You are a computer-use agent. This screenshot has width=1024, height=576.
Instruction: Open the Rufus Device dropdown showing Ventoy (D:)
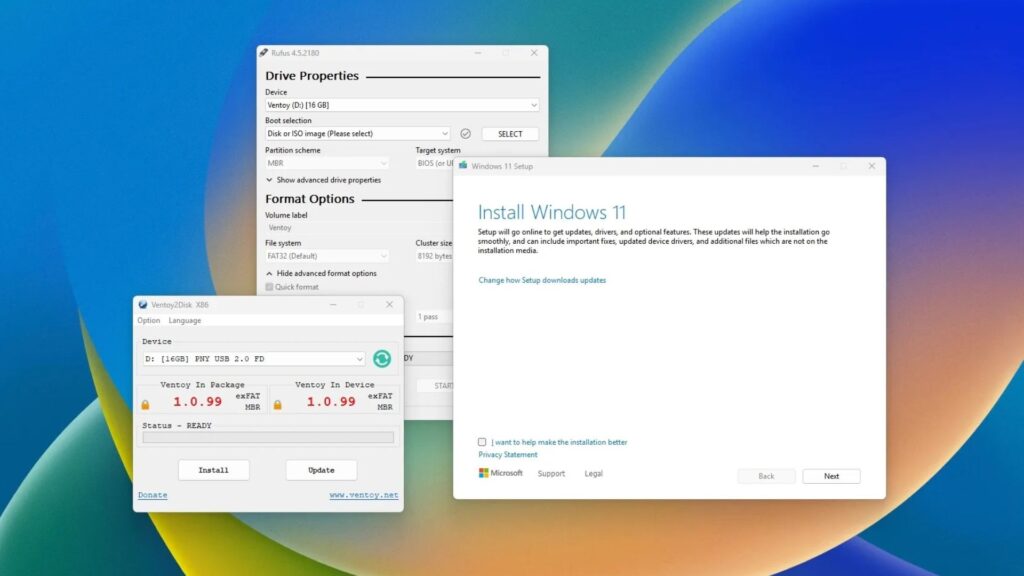tap(402, 105)
